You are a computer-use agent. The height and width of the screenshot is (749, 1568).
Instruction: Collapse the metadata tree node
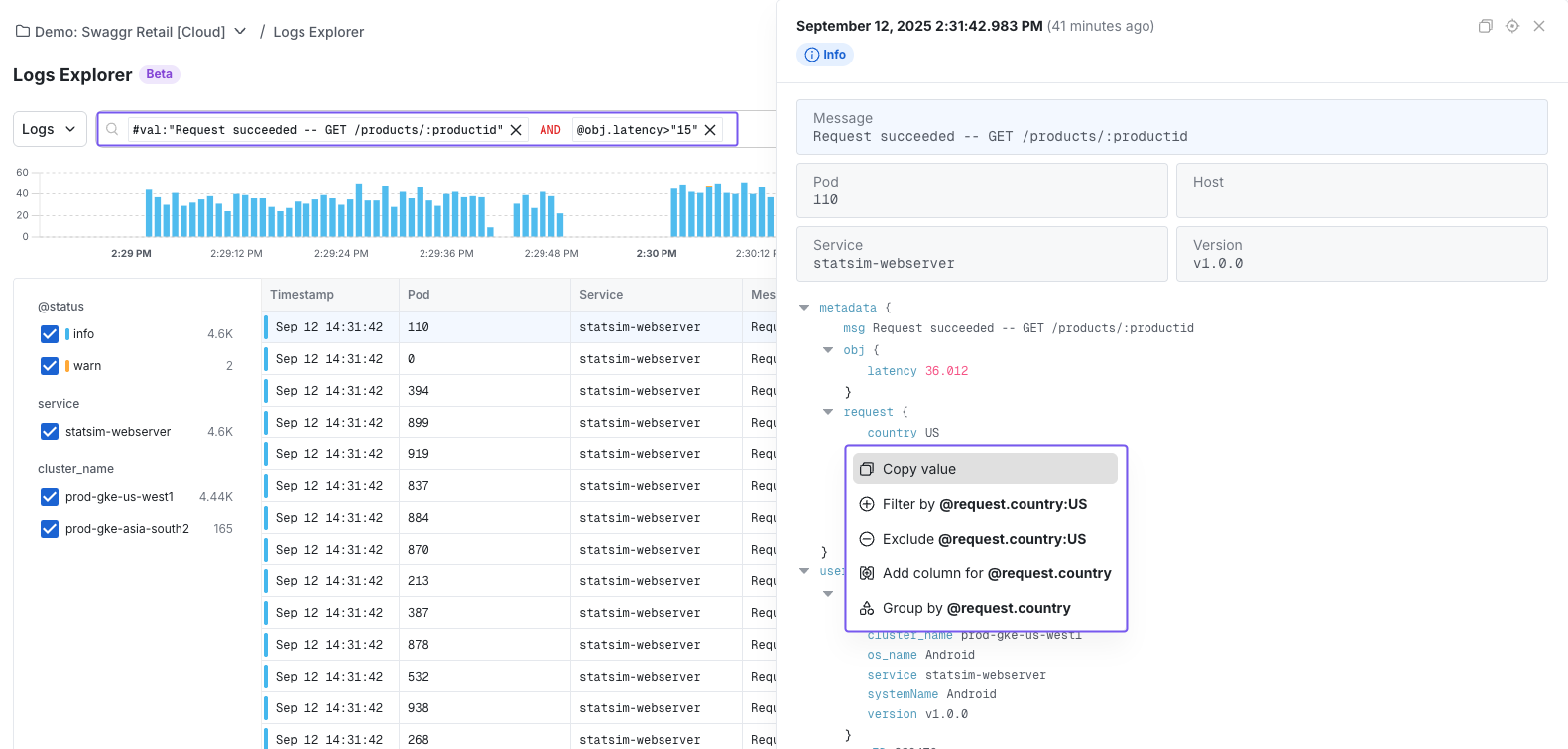coord(804,308)
